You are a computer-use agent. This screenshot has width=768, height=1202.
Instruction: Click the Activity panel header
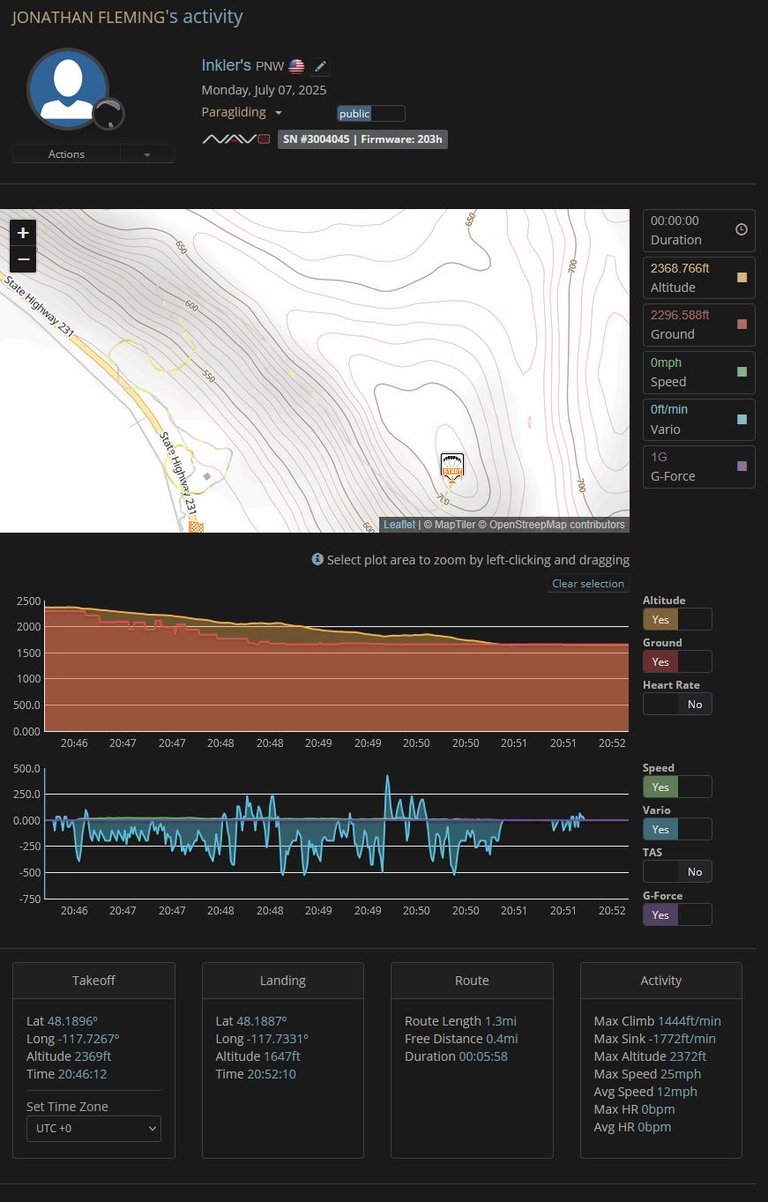click(x=661, y=981)
